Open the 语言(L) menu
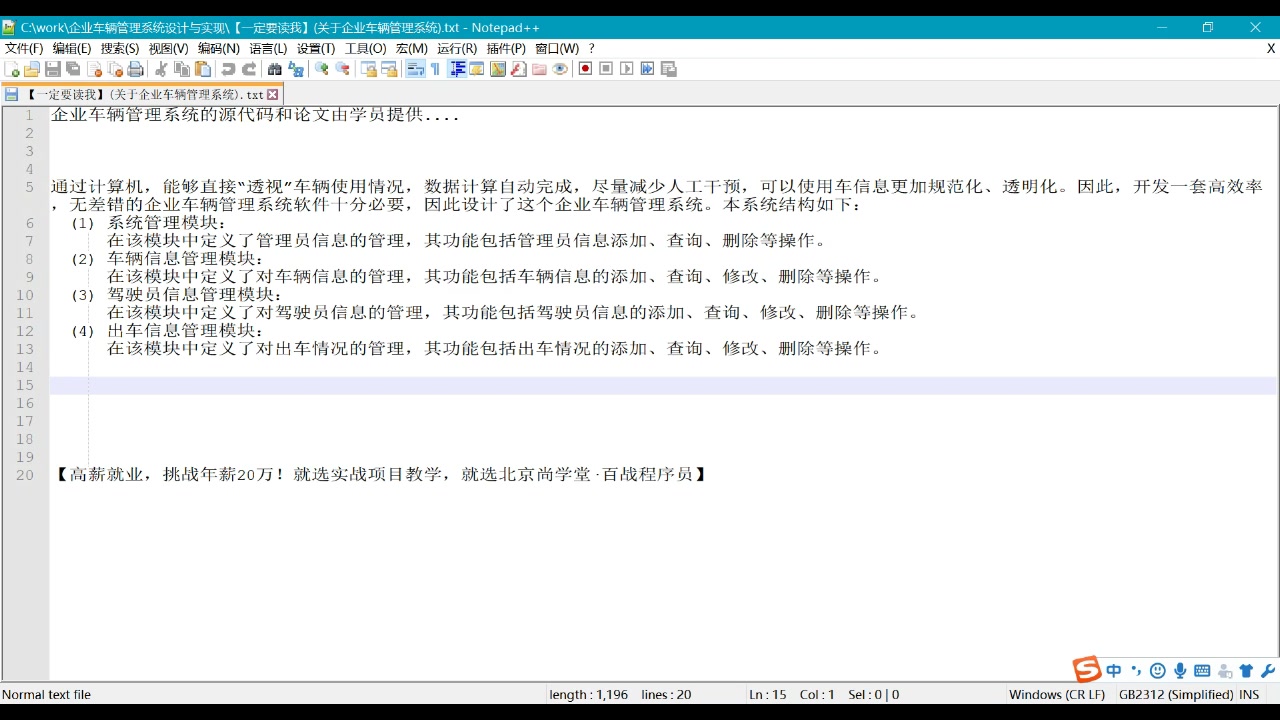This screenshot has width=1280, height=720. coord(268,48)
